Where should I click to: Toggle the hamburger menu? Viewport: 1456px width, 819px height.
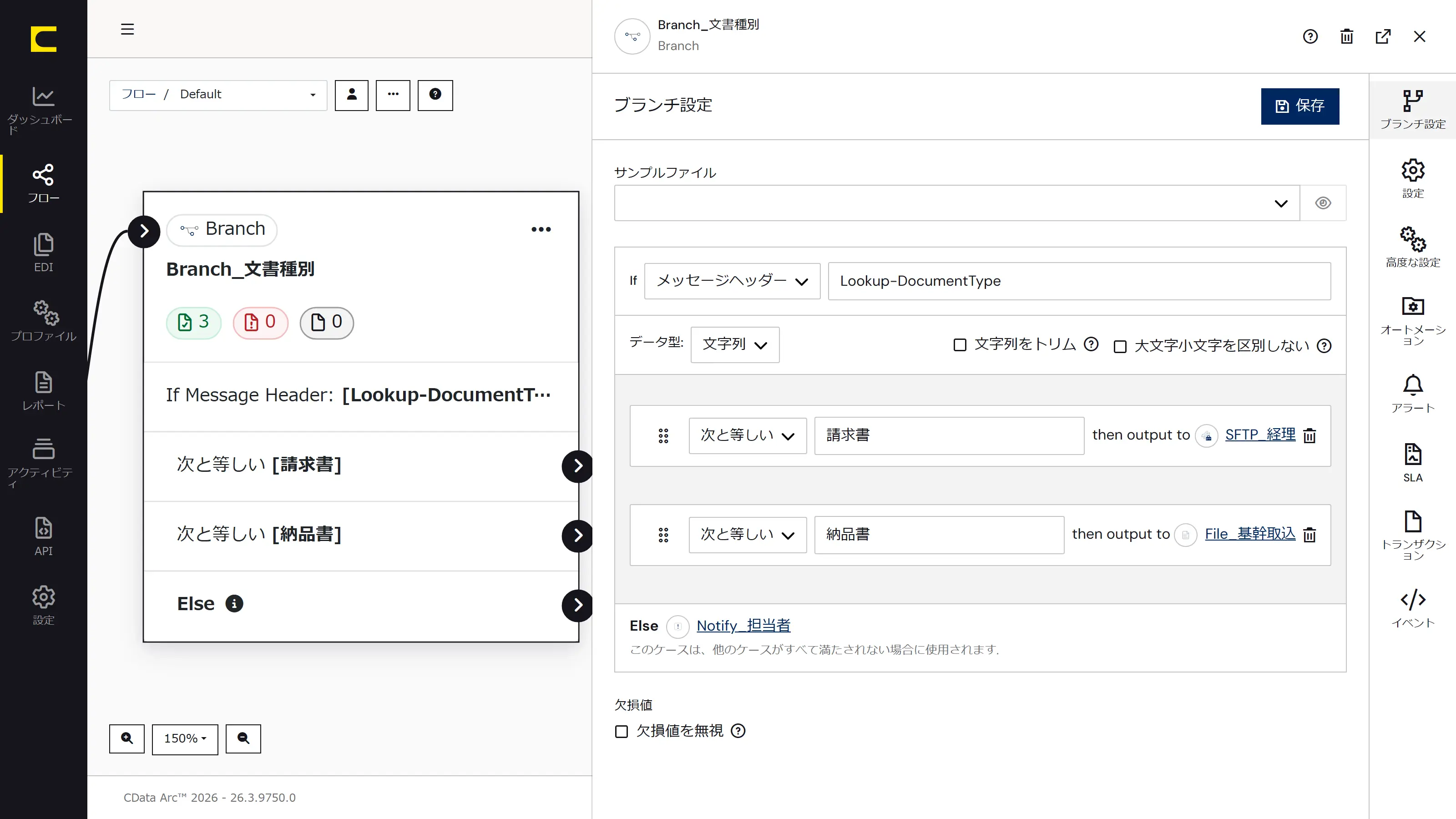click(127, 29)
